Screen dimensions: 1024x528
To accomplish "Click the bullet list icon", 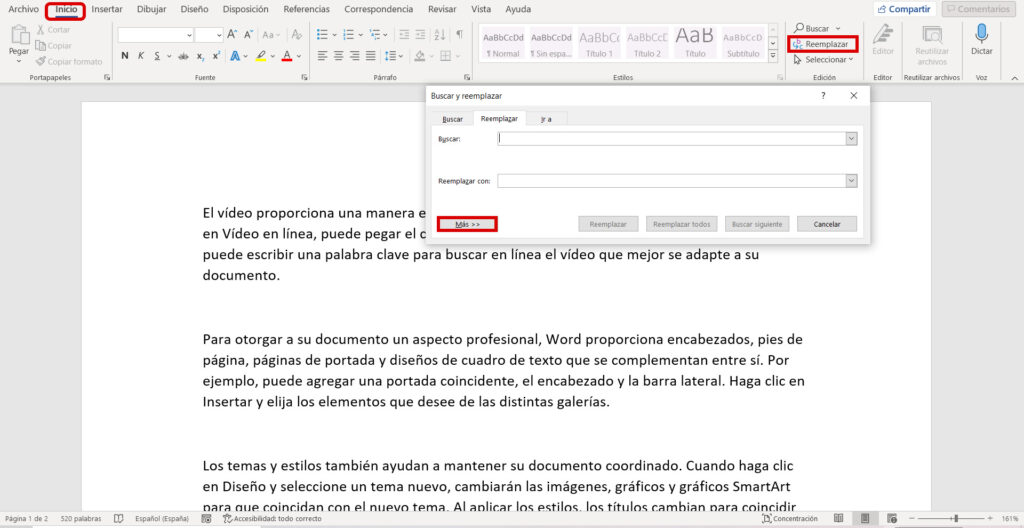I will point(322,35).
